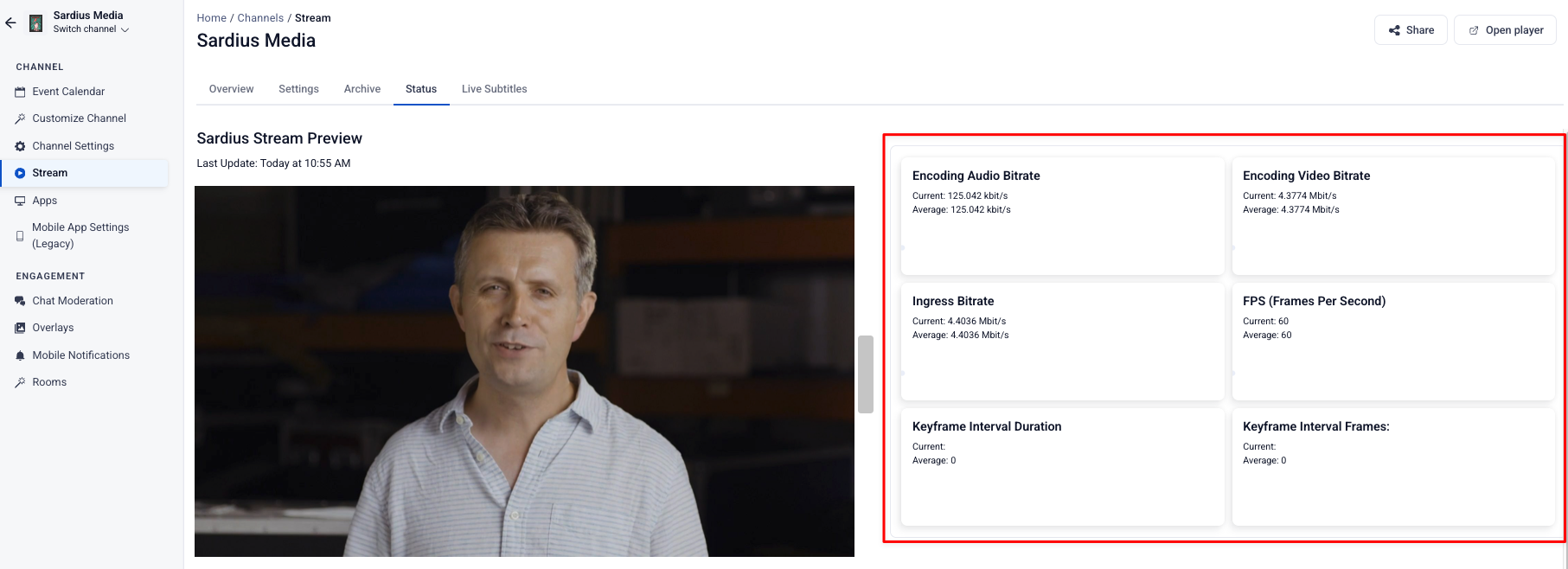
Task: Click the Stream play icon in sidebar
Action: 20,173
